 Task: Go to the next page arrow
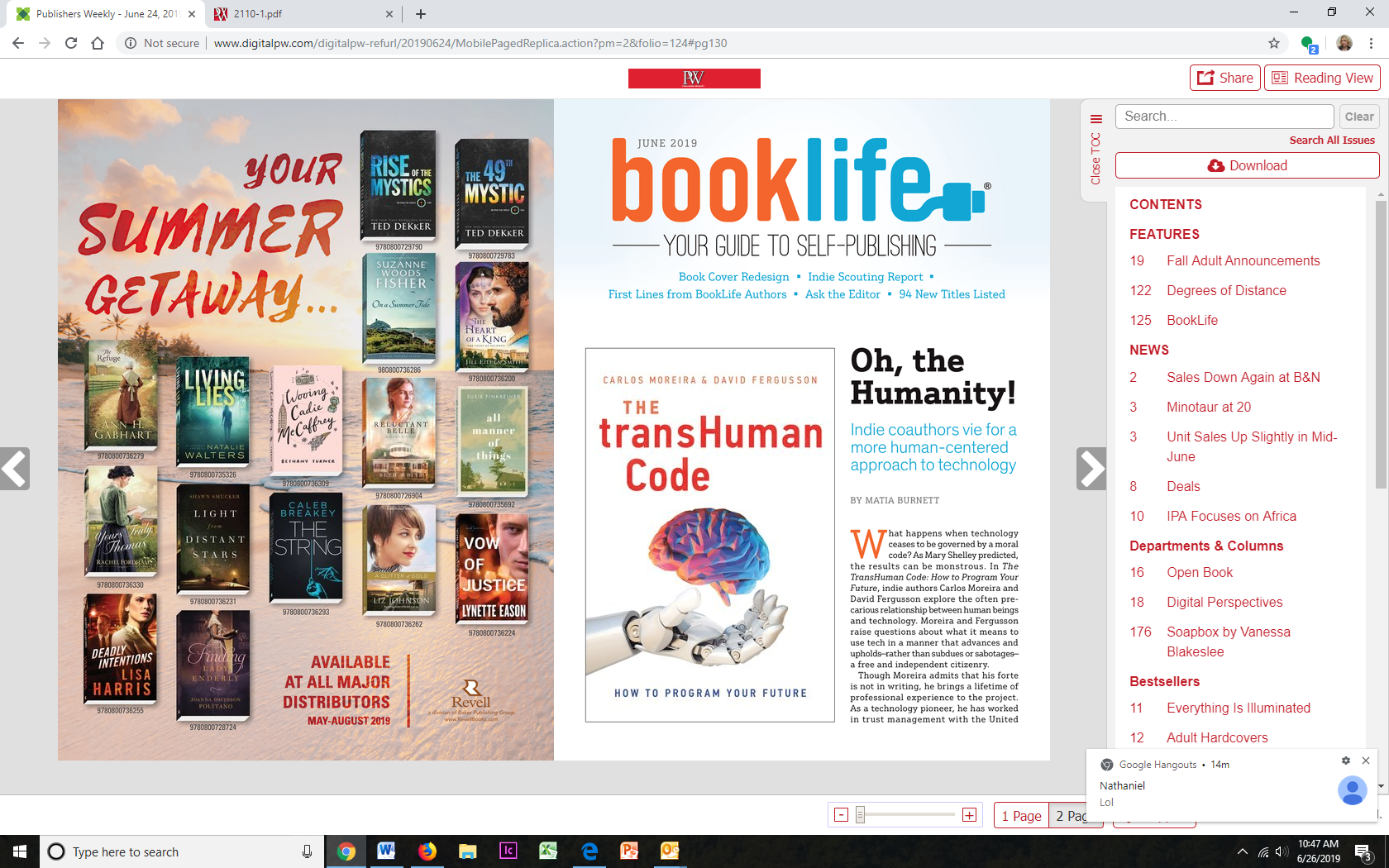1091,469
